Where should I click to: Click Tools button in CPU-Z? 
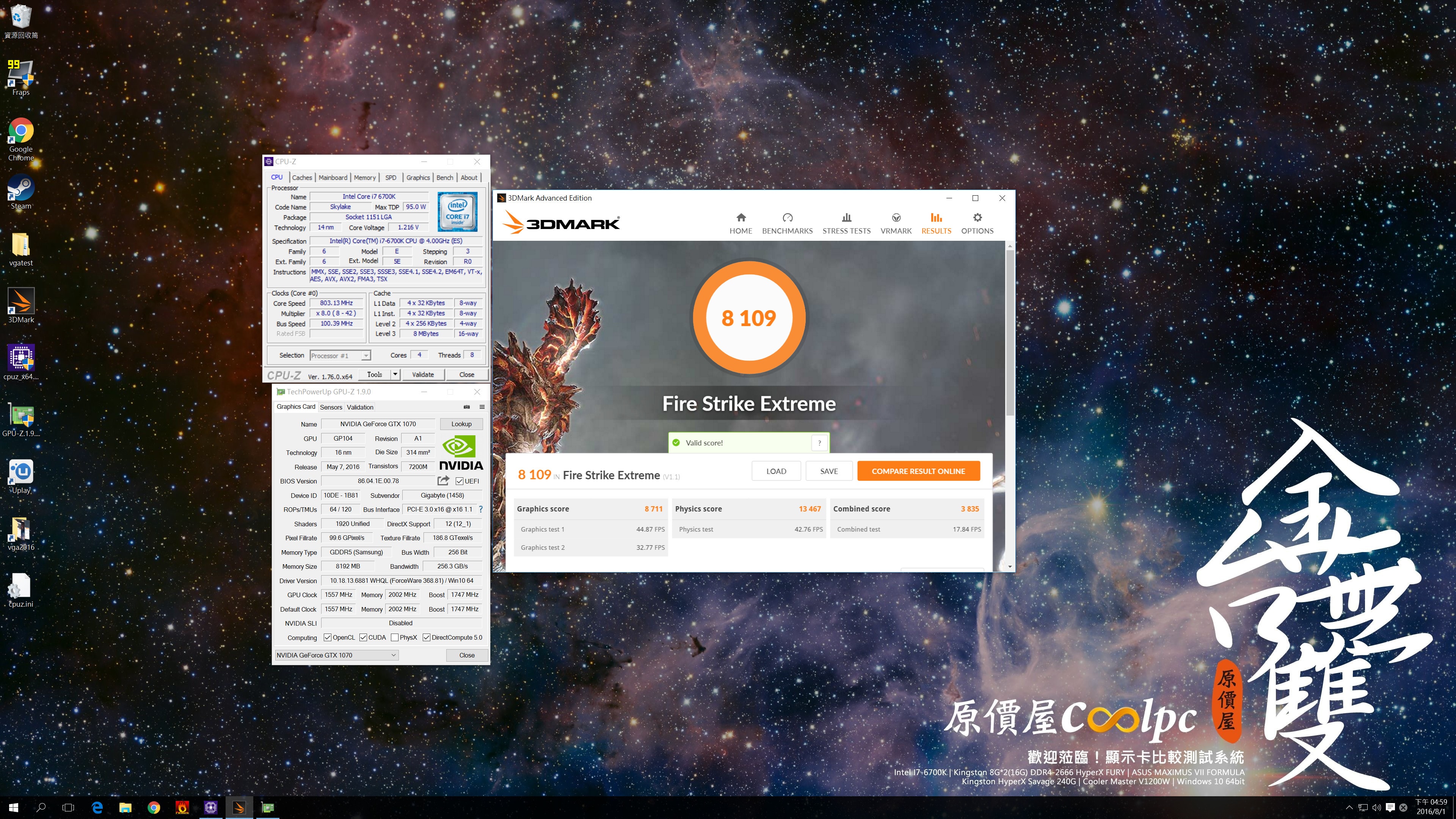(x=374, y=374)
